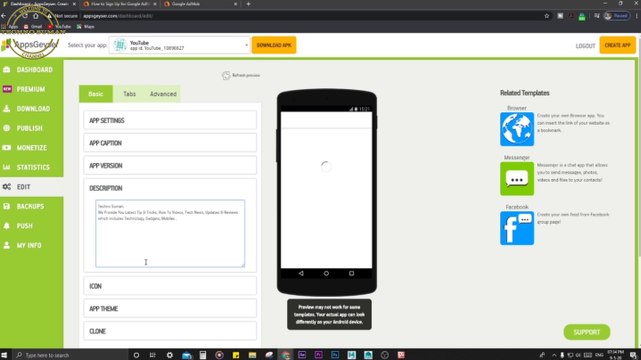The height and width of the screenshot is (360, 641).
Task: Select the Messenger template icon
Action: coord(517,179)
